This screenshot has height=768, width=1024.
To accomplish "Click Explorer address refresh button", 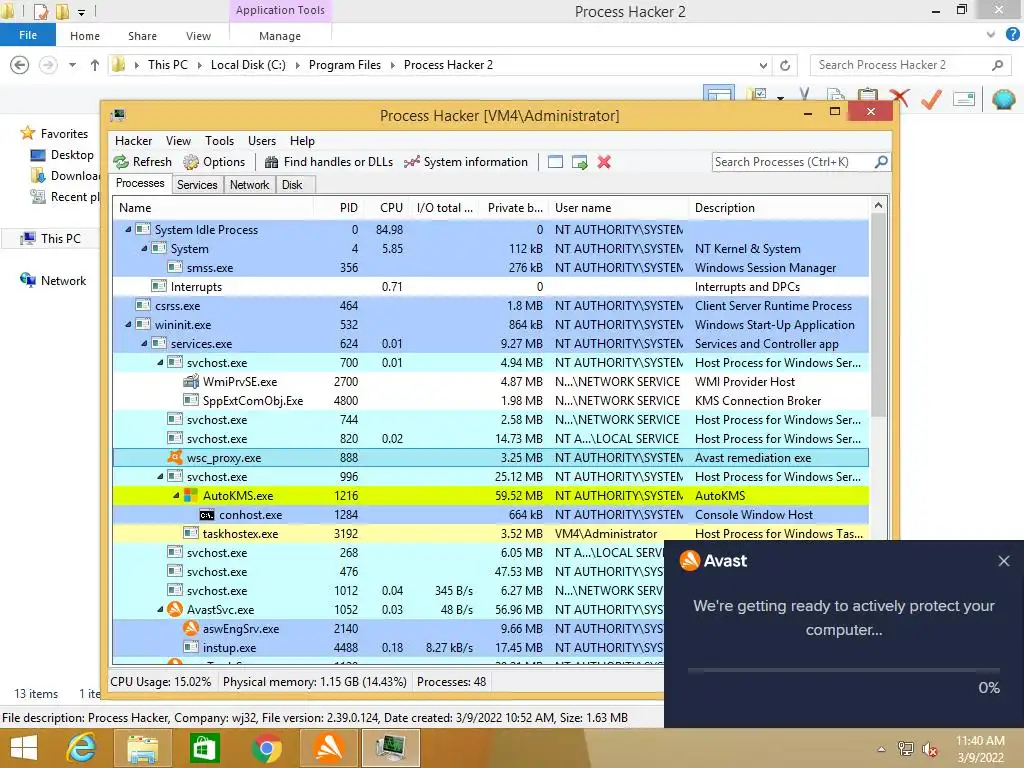I will [x=785, y=65].
